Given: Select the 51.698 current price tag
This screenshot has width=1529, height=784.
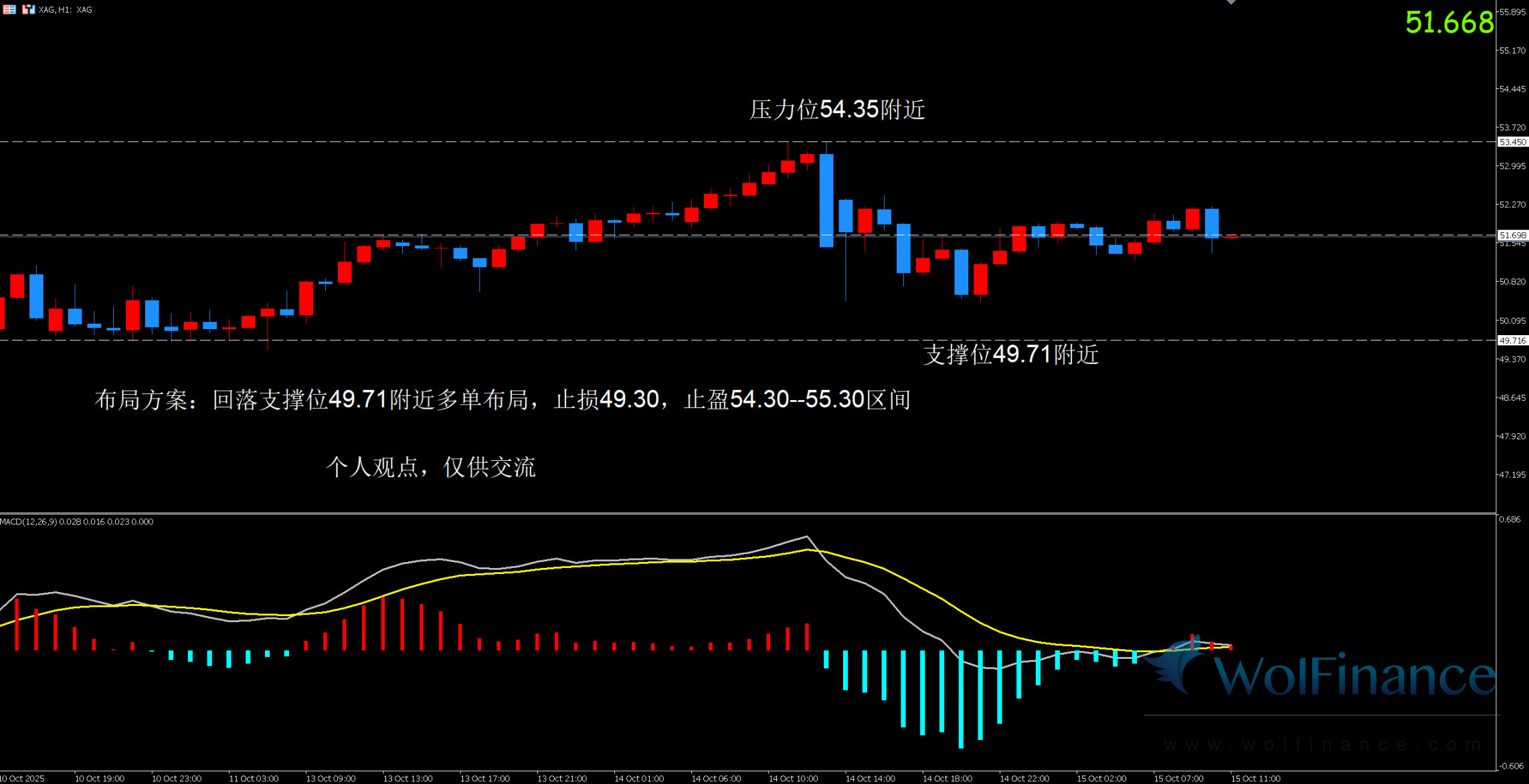Looking at the screenshot, I should coord(1512,235).
